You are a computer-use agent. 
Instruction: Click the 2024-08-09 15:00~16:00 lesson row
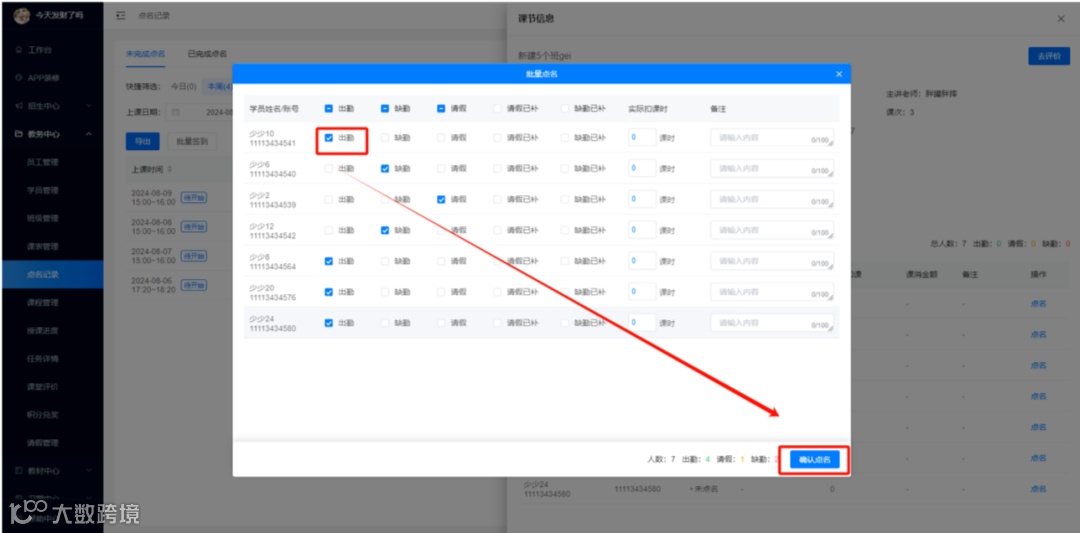click(x=179, y=198)
